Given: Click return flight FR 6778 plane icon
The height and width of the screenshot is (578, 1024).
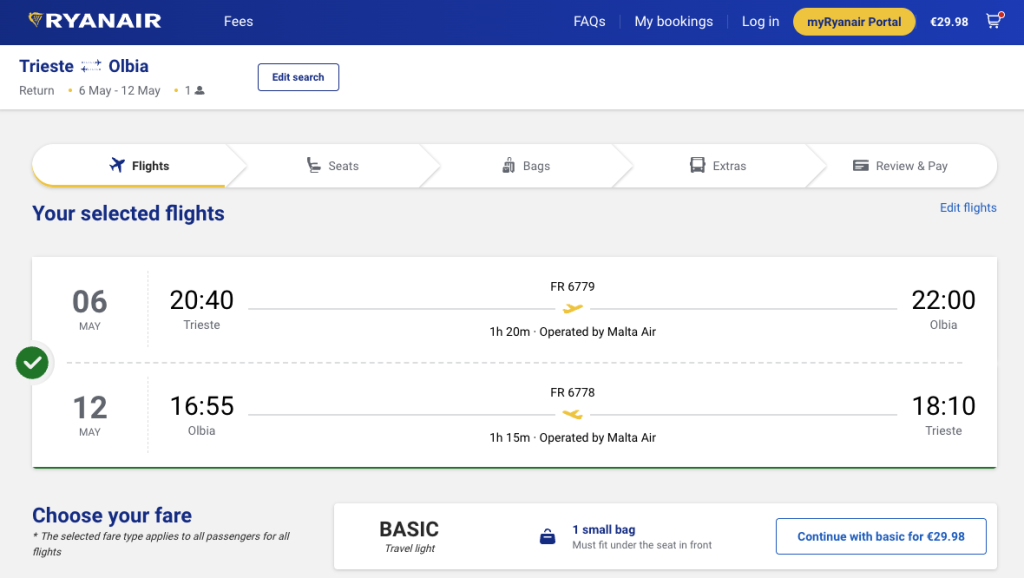Looking at the screenshot, I should [573, 414].
